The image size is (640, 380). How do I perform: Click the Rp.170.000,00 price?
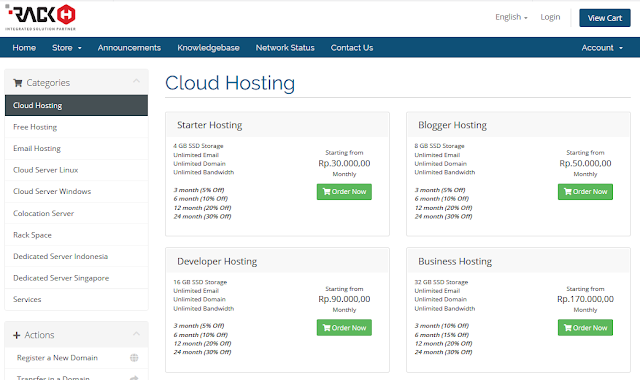tap(585, 299)
